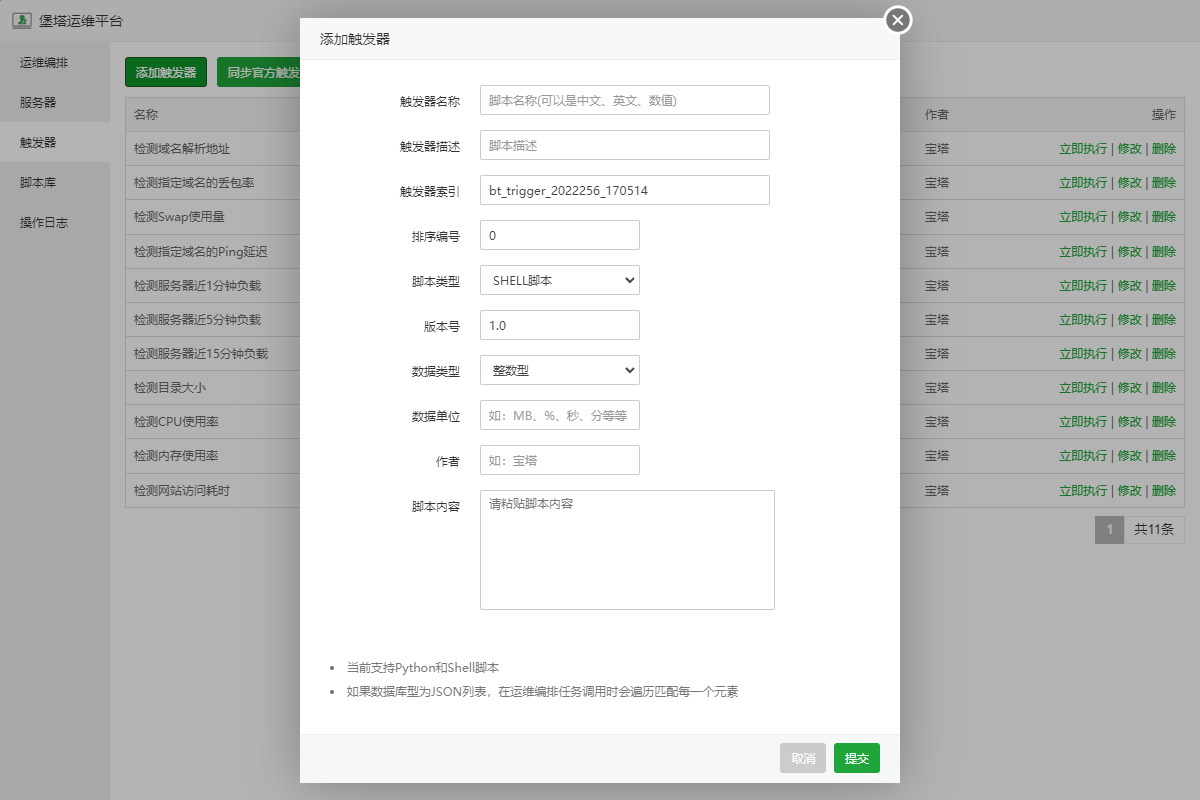Expand the 数据类型 dropdown

click(x=559, y=371)
